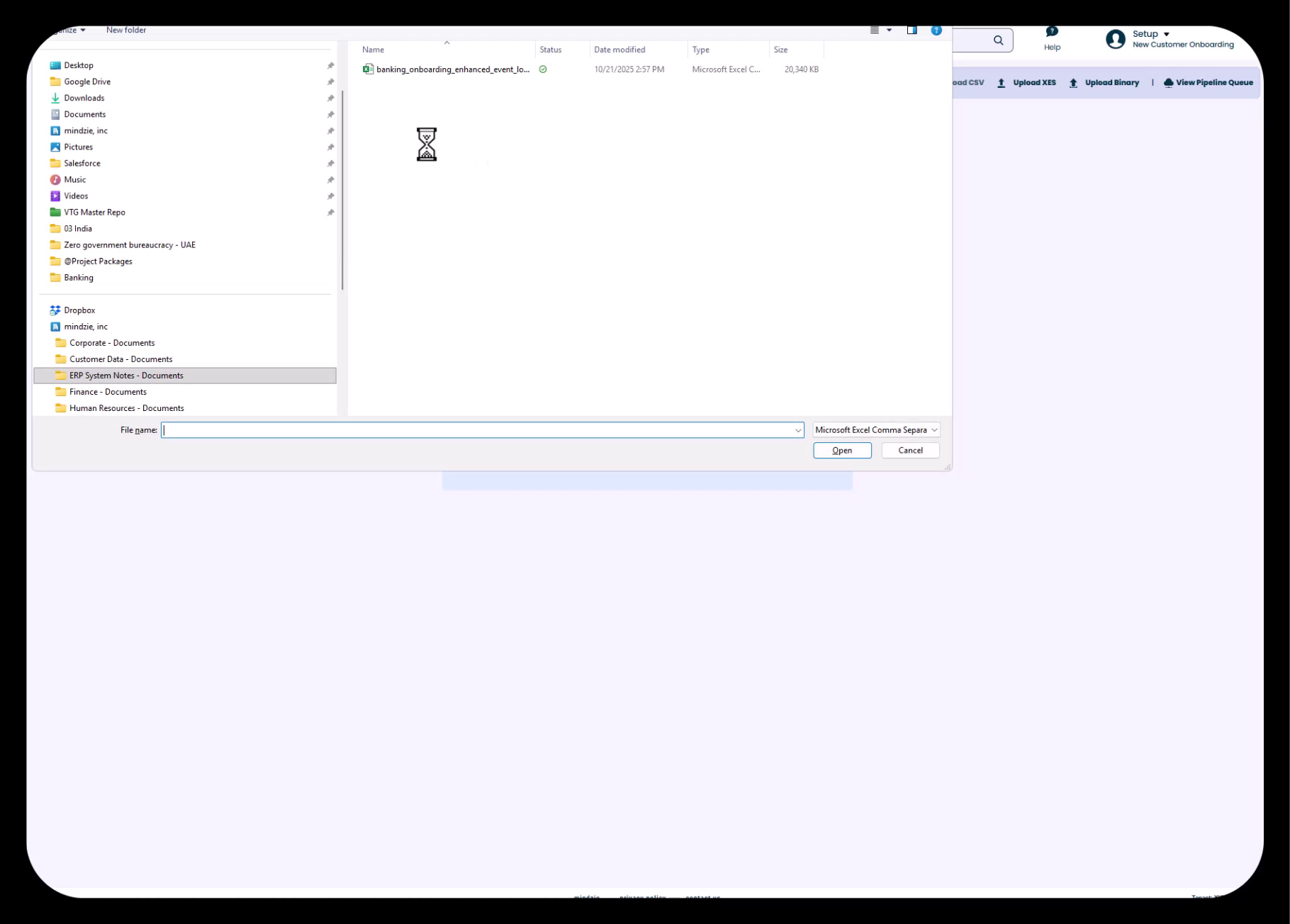The width and height of the screenshot is (1290, 924).
Task: Click the user profile avatar icon
Action: pos(1115,40)
